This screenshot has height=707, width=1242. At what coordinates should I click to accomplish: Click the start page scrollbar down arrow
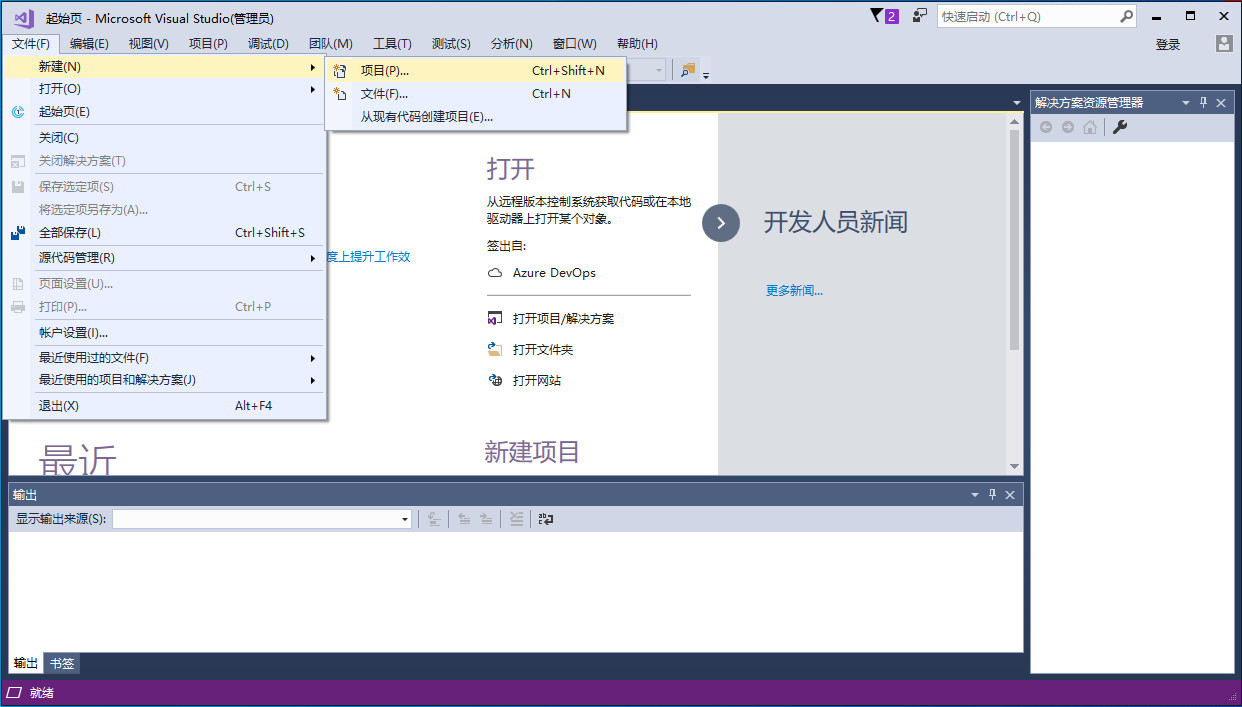click(x=1014, y=467)
